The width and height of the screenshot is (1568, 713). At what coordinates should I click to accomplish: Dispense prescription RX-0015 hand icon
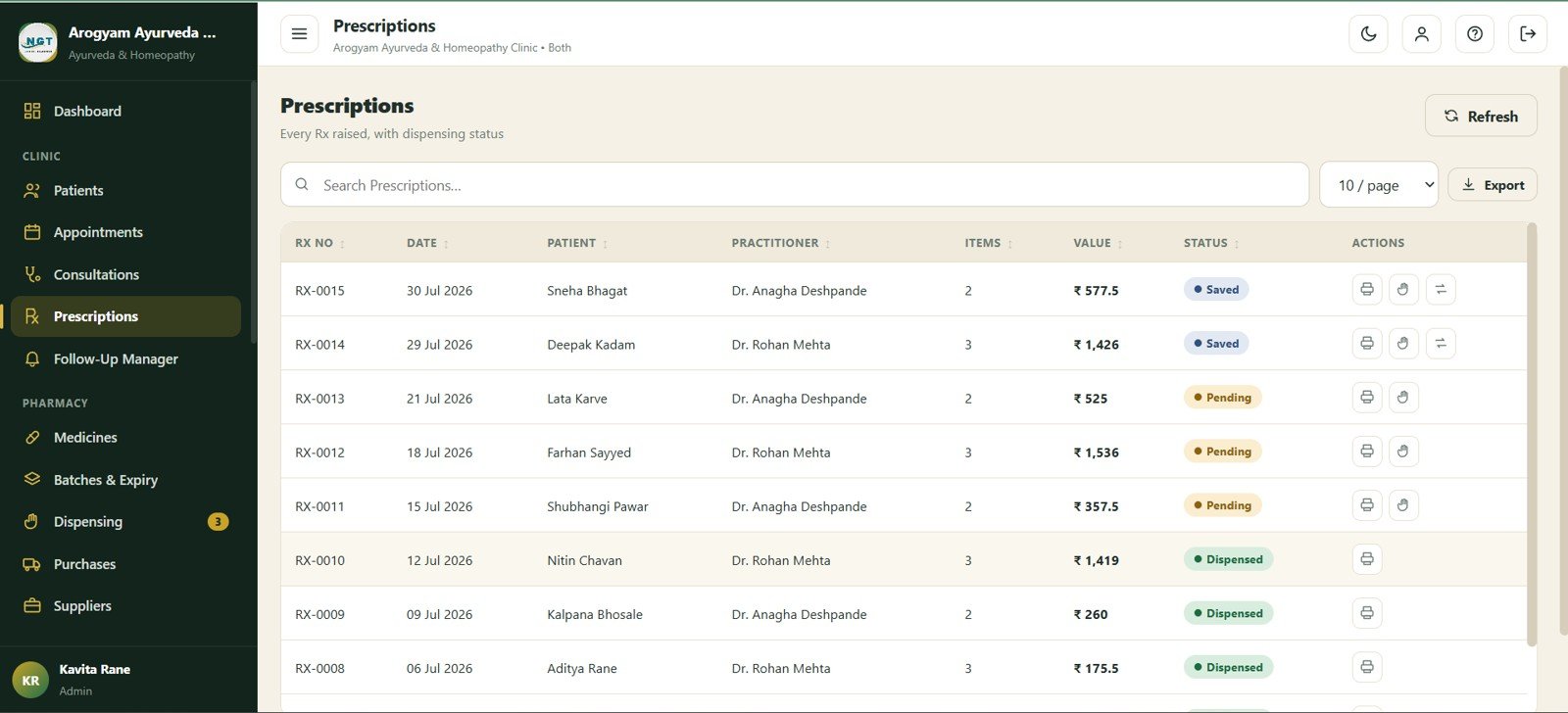(1403, 289)
